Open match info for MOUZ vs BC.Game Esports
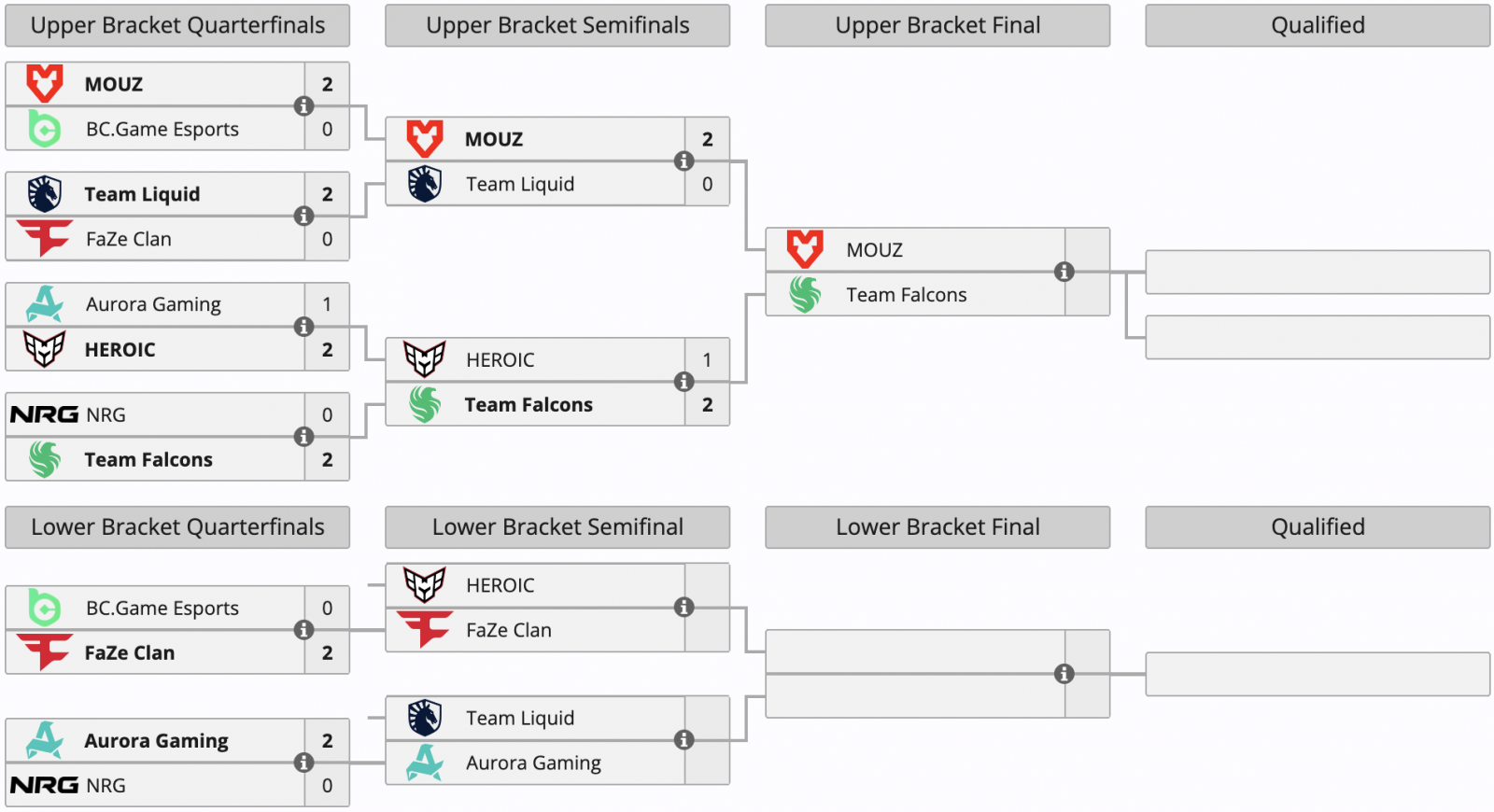The height and width of the screenshot is (812, 1494). click(x=303, y=106)
